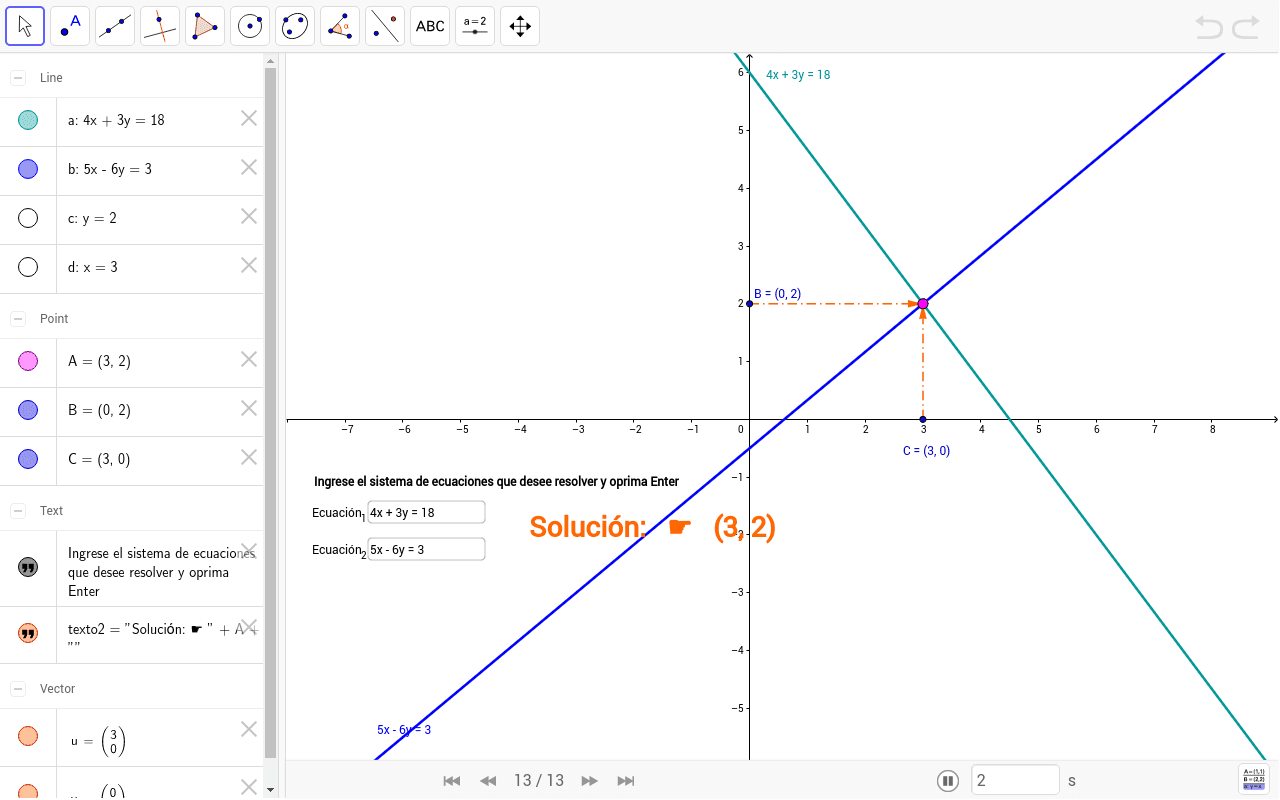Image resolution: width=1280 pixels, height=800 pixels.
Task: Click point C on the x-axis
Action: pyautogui.click(x=923, y=419)
